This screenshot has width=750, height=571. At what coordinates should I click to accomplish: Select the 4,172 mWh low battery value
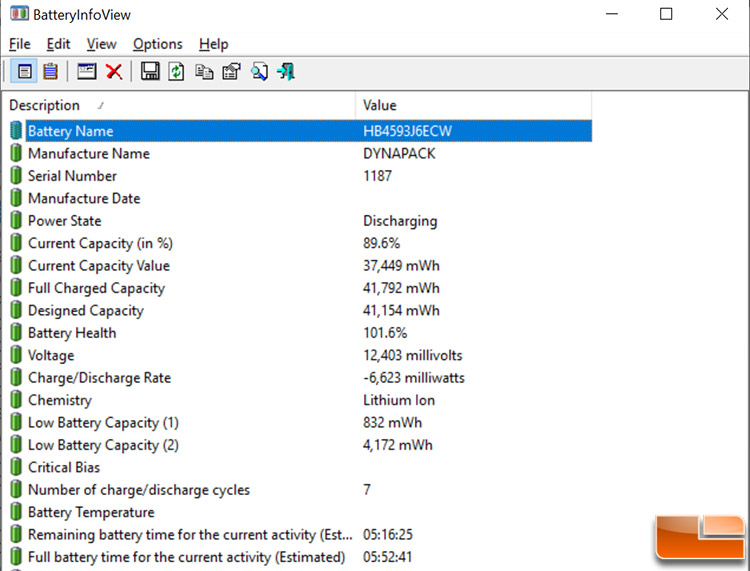pyautogui.click(x=397, y=445)
